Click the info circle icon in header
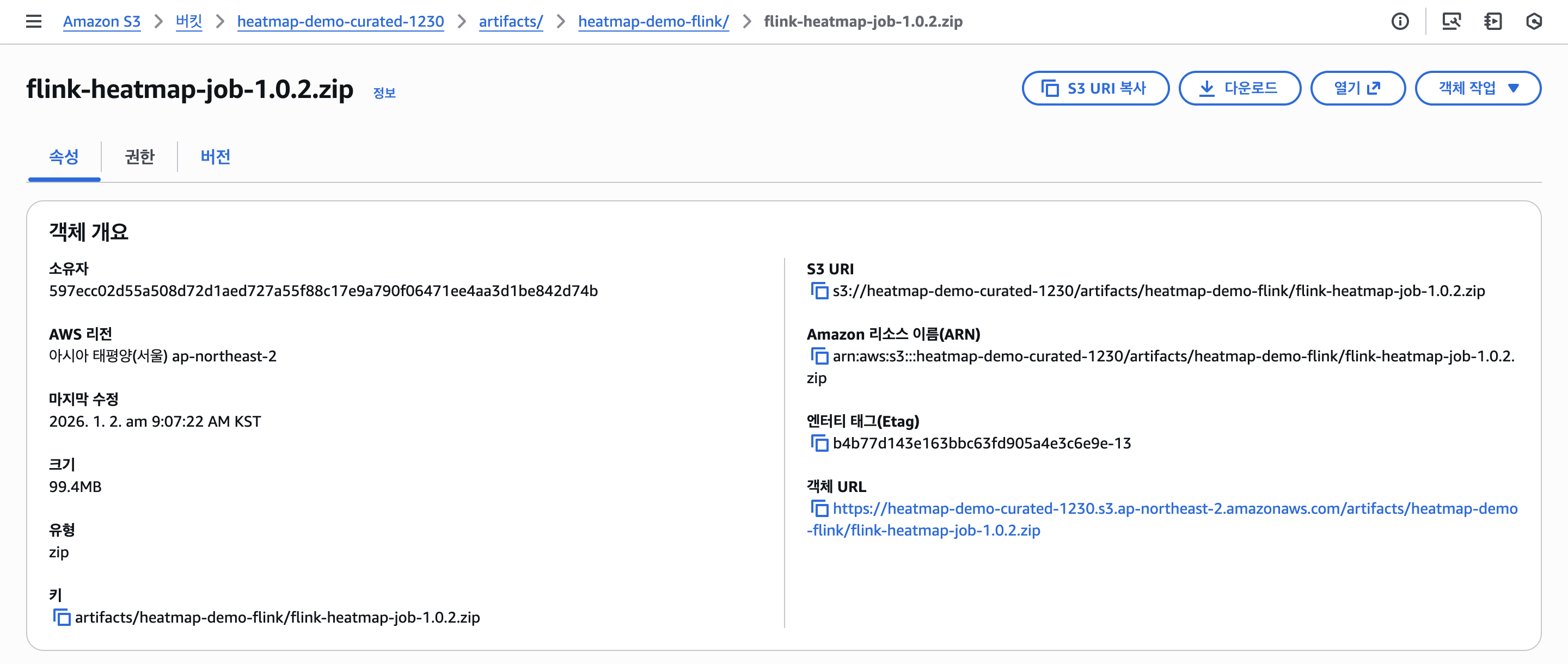The image size is (1568, 664). tap(1399, 21)
